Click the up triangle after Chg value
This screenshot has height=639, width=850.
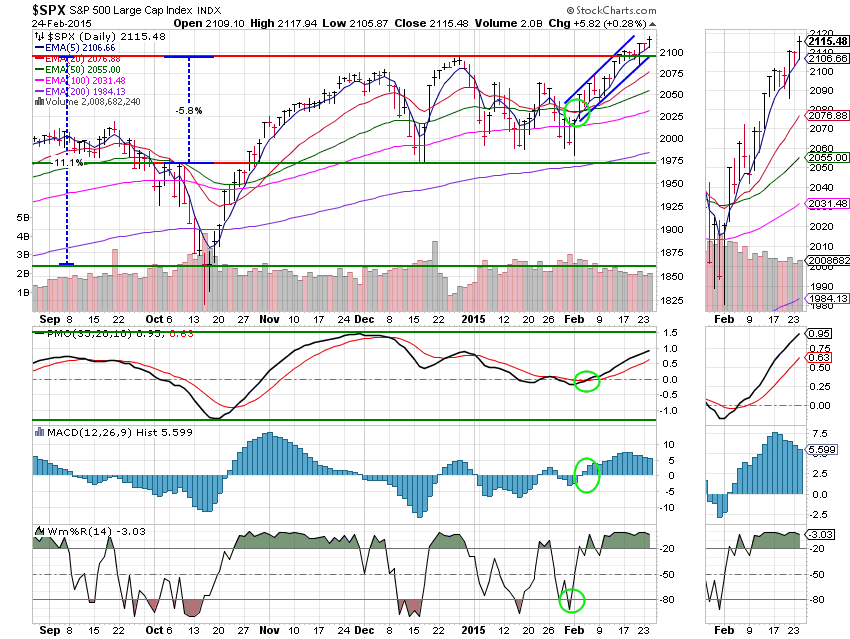pyautogui.click(x=652, y=24)
